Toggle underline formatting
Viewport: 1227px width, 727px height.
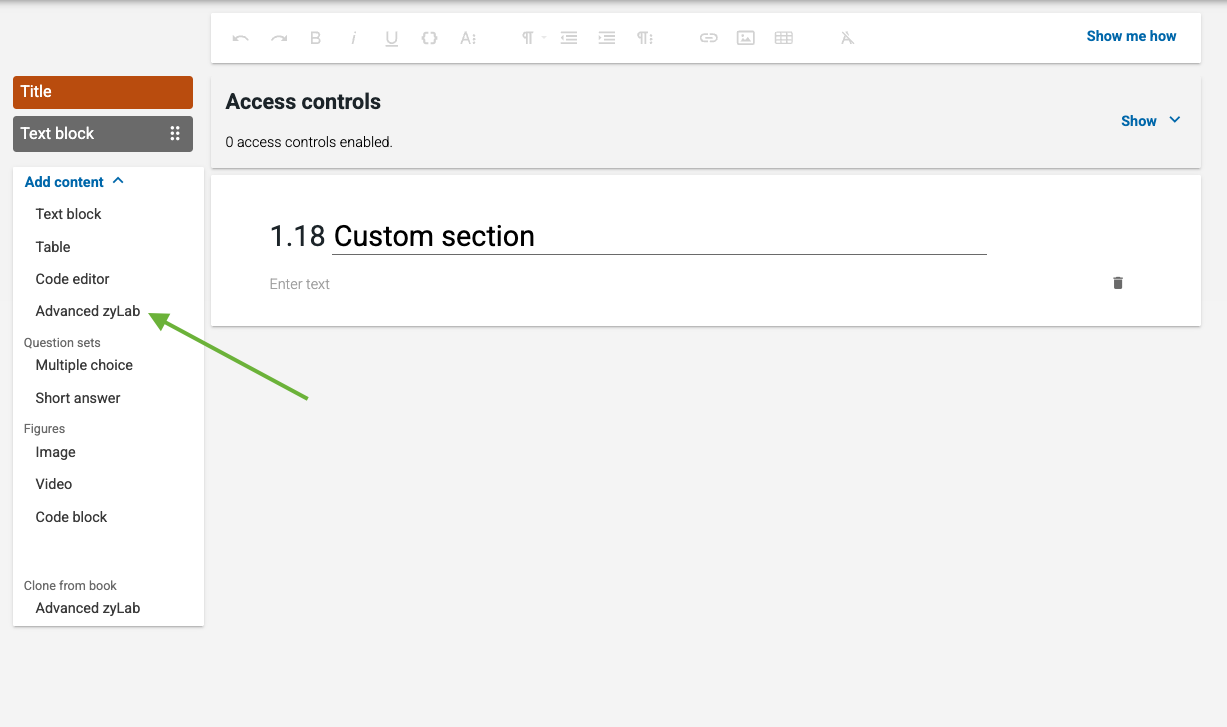[x=391, y=38]
